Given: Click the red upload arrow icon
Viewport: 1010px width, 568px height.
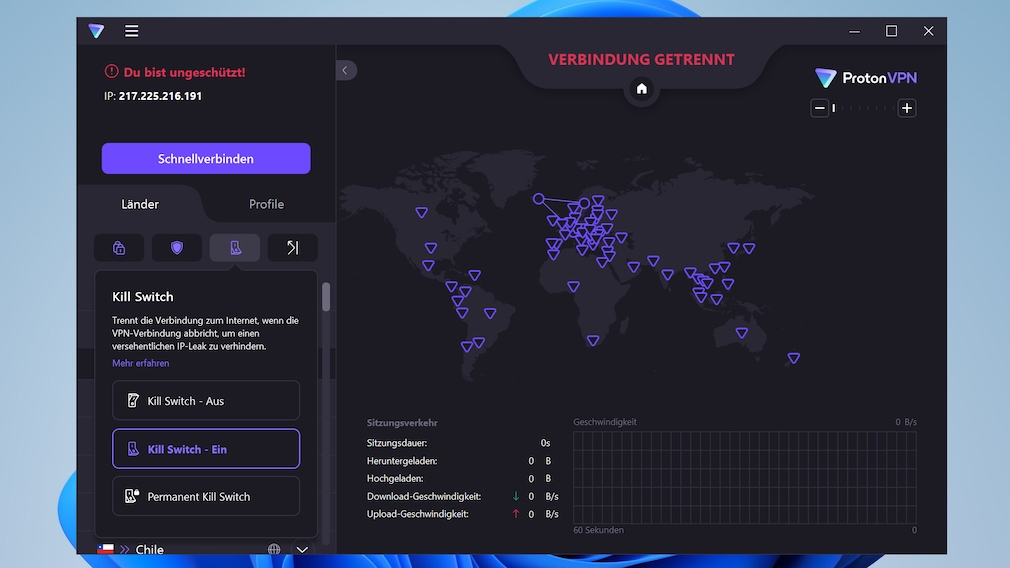Looking at the screenshot, I should coord(516,513).
